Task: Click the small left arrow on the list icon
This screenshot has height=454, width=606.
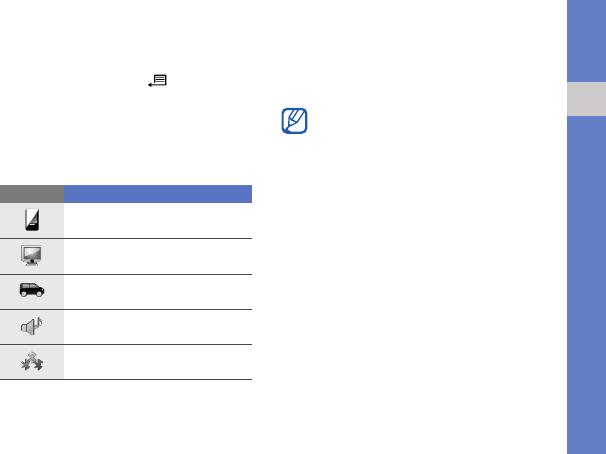Action: 150,85
